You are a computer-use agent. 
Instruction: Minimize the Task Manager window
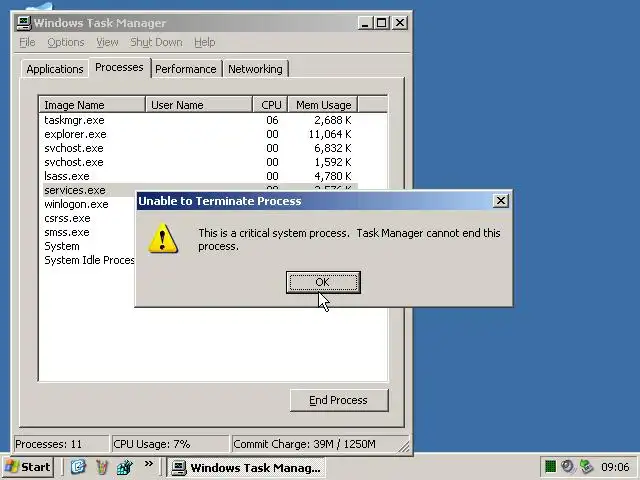[x=365, y=23]
